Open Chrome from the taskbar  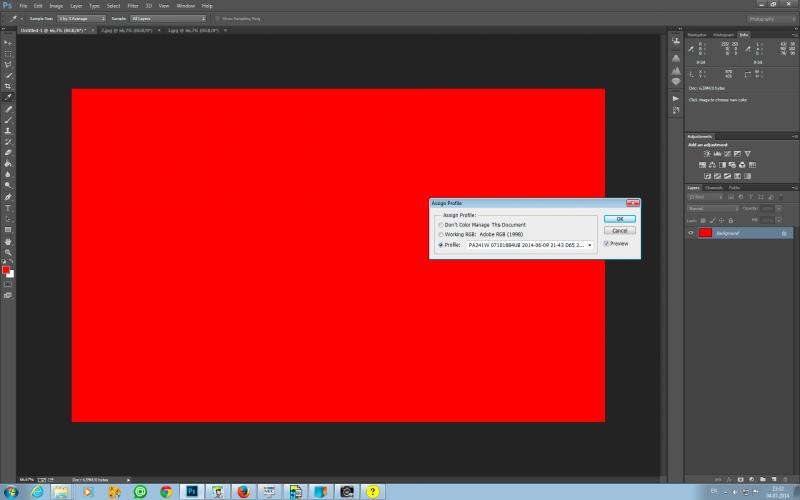pos(166,492)
